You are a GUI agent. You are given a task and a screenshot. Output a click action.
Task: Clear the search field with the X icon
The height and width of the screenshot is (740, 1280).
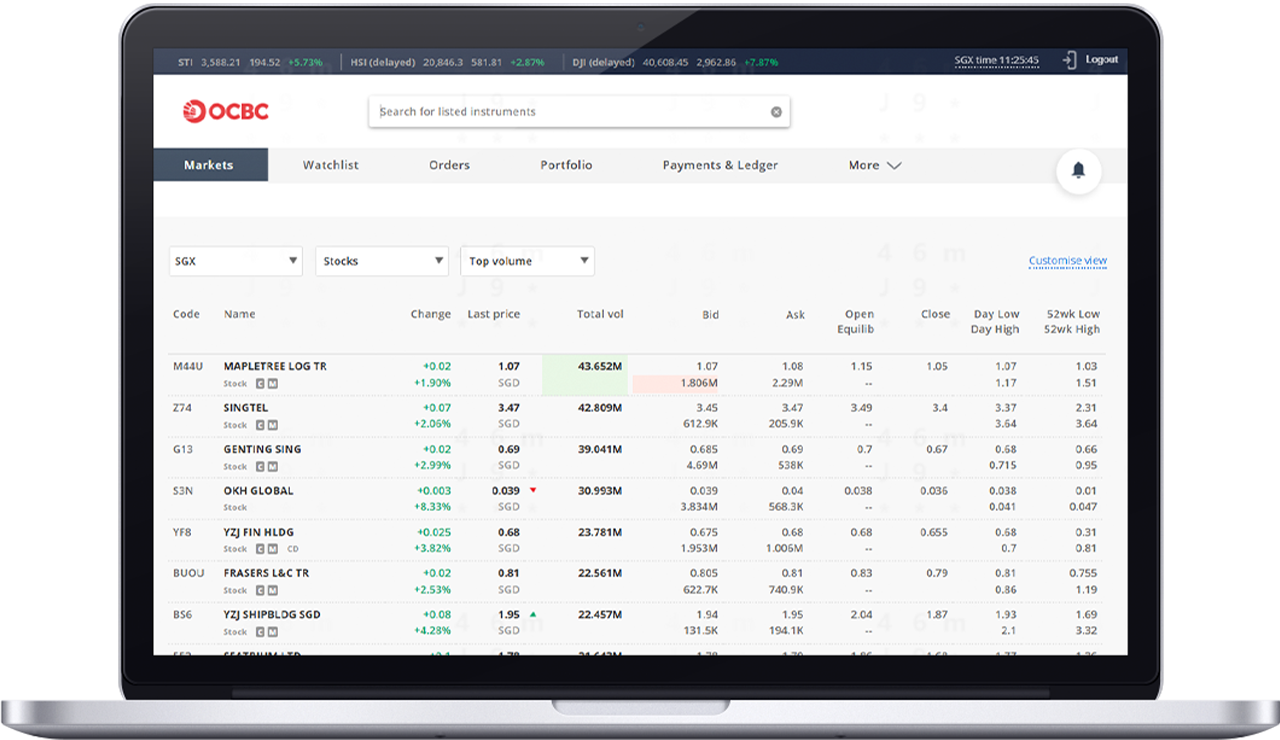pyautogui.click(x=776, y=112)
